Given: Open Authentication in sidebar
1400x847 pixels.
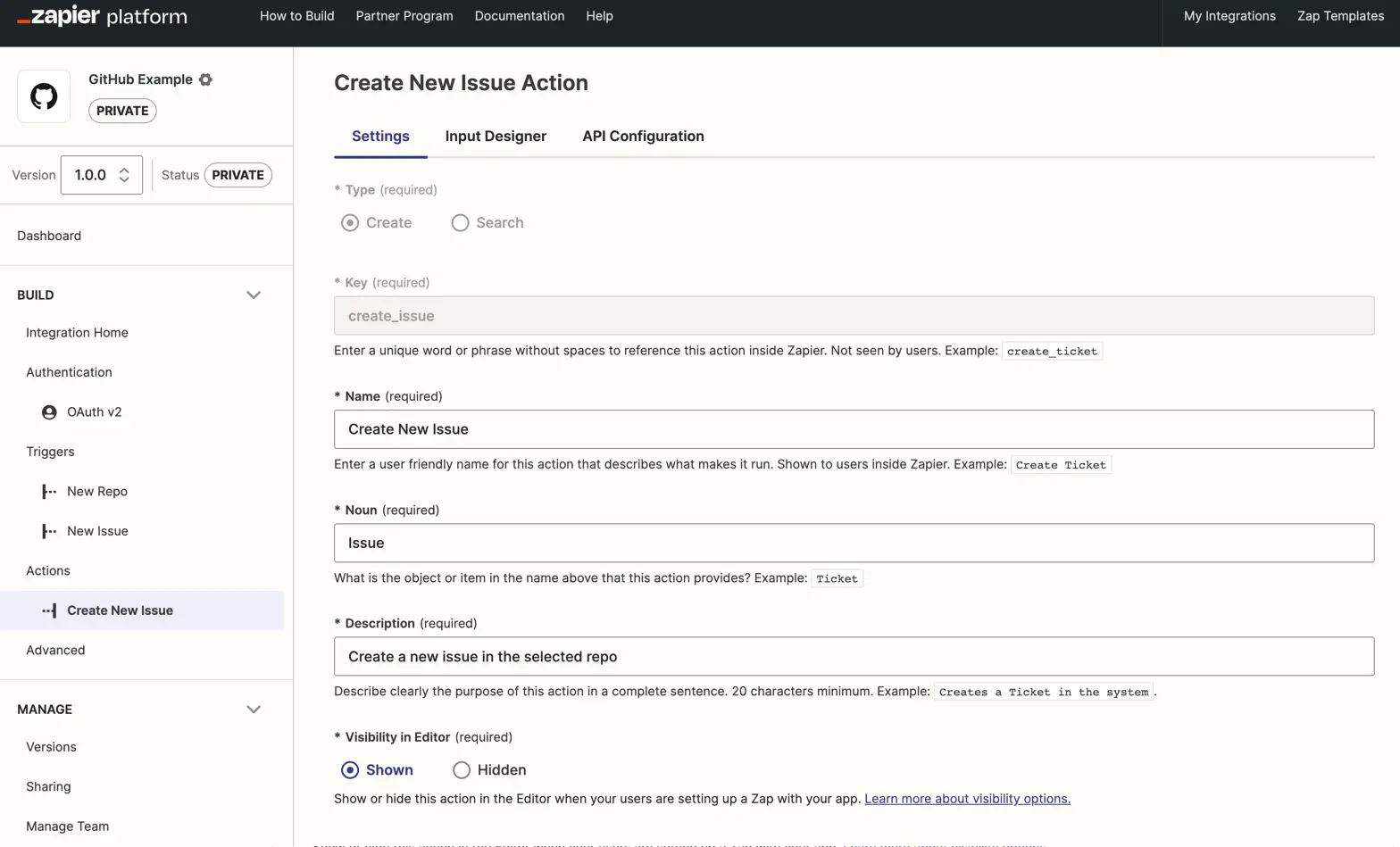Looking at the screenshot, I should (x=69, y=372).
